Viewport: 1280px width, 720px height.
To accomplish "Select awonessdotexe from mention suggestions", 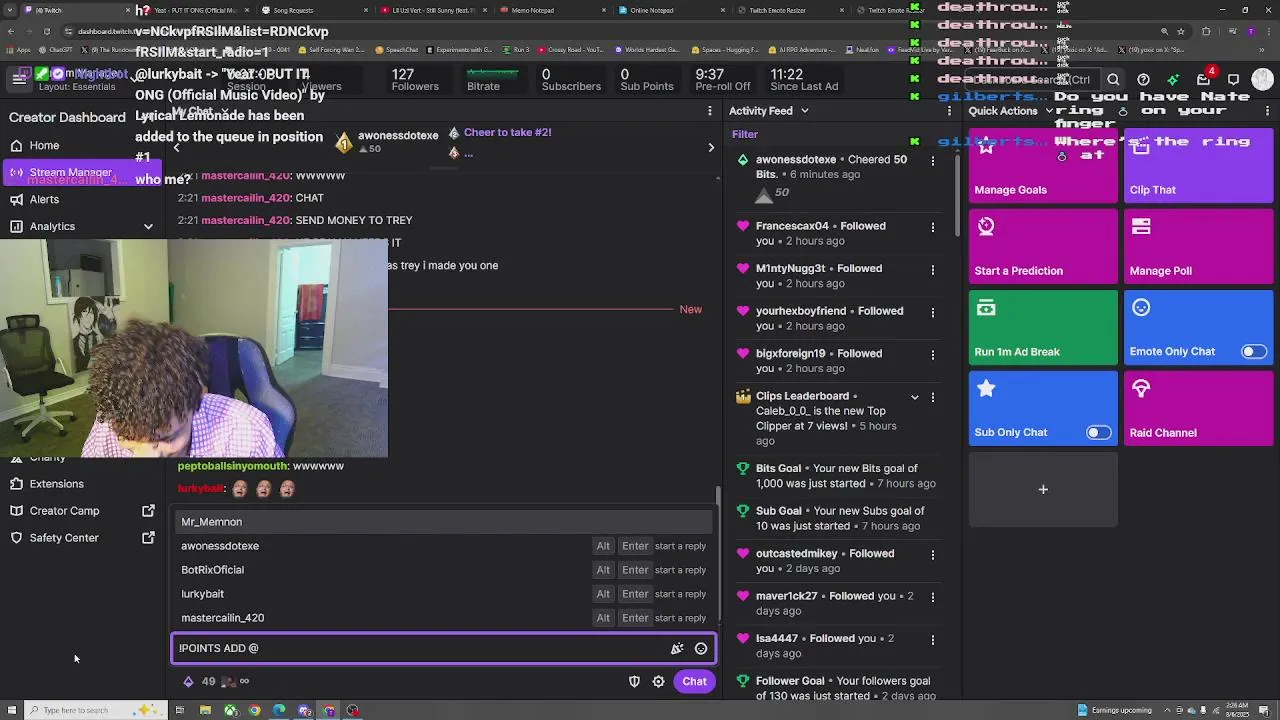I will coord(443,546).
